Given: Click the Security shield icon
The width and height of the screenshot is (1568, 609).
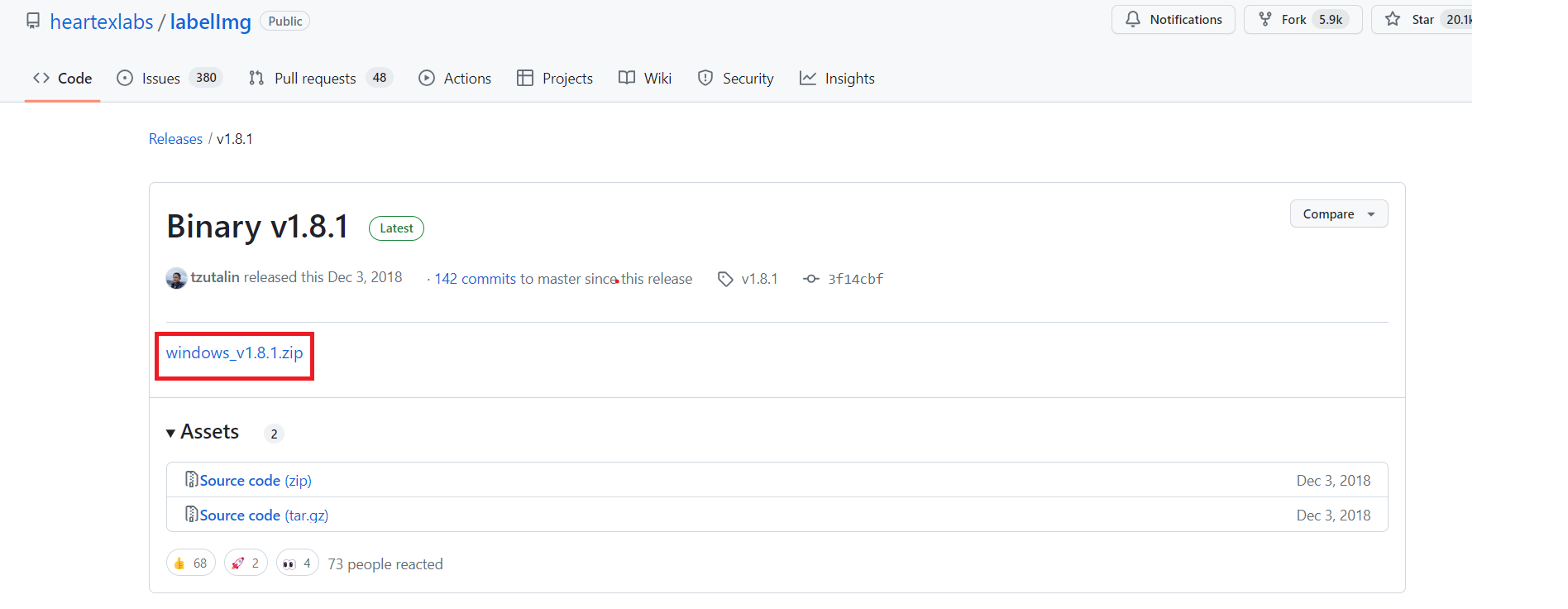Looking at the screenshot, I should (x=705, y=78).
